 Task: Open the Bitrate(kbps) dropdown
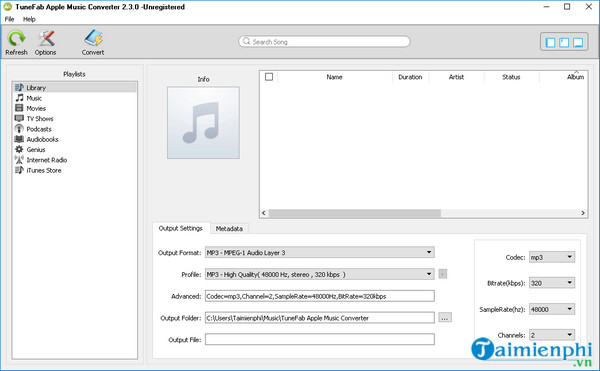click(552, 283)
